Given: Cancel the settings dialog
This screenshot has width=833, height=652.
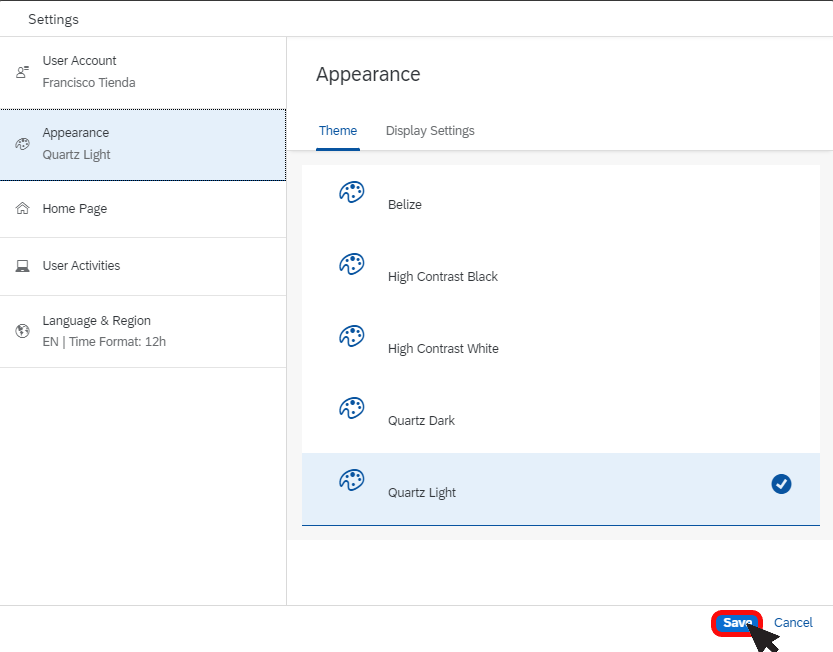Looking at the screenshot, I should (x=793, y=623).
